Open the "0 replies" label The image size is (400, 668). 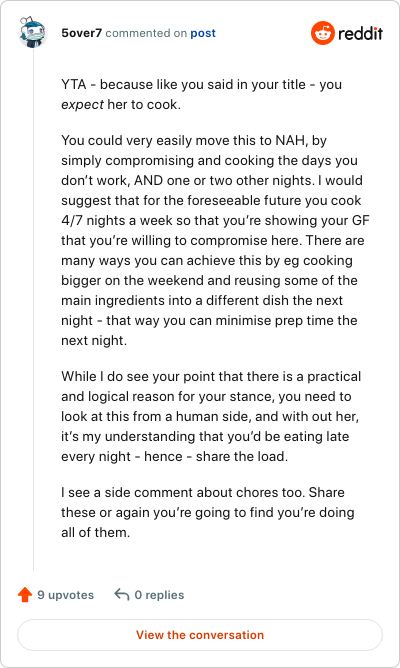tap(159, 595)
